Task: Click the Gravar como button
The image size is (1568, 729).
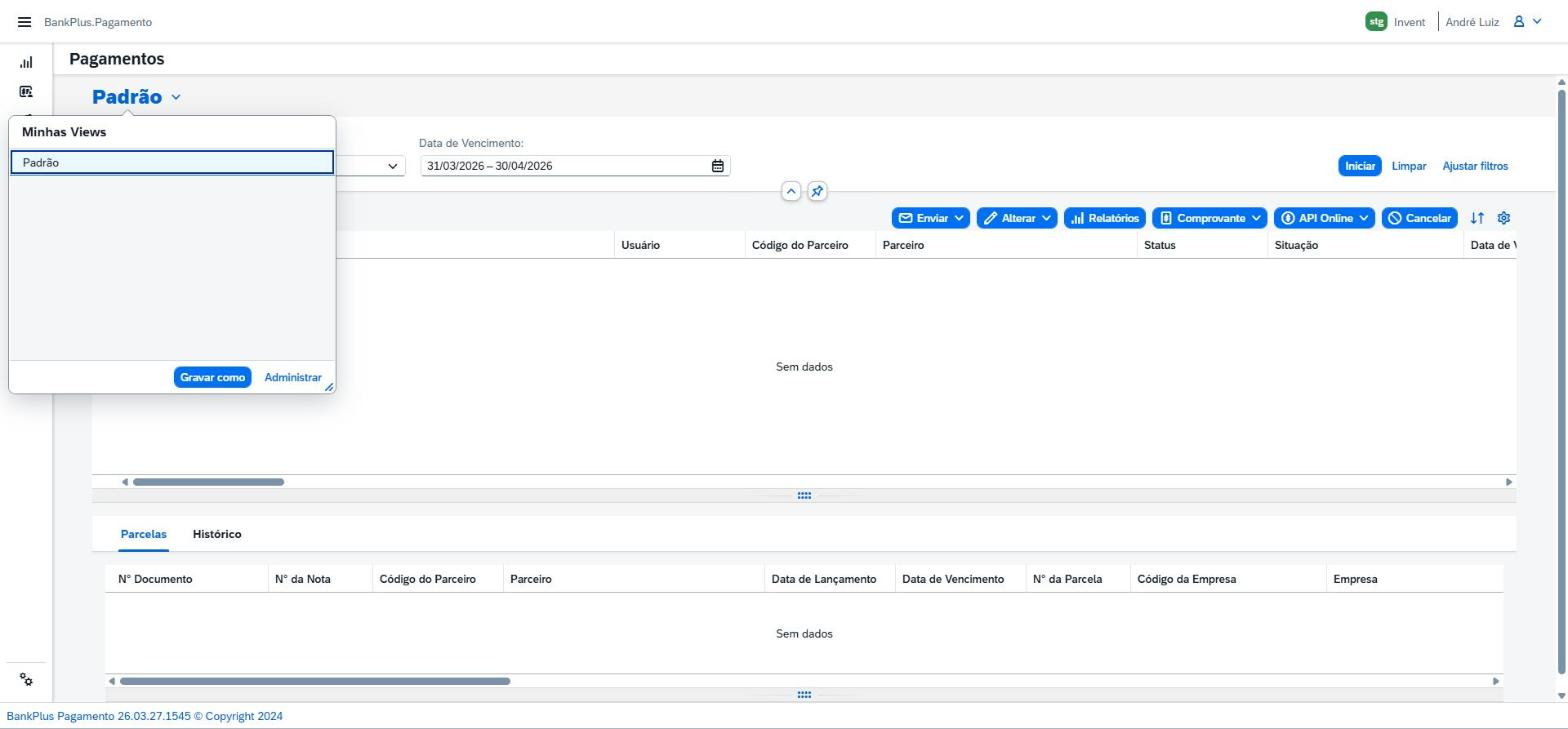Action: tap(212, 377)
